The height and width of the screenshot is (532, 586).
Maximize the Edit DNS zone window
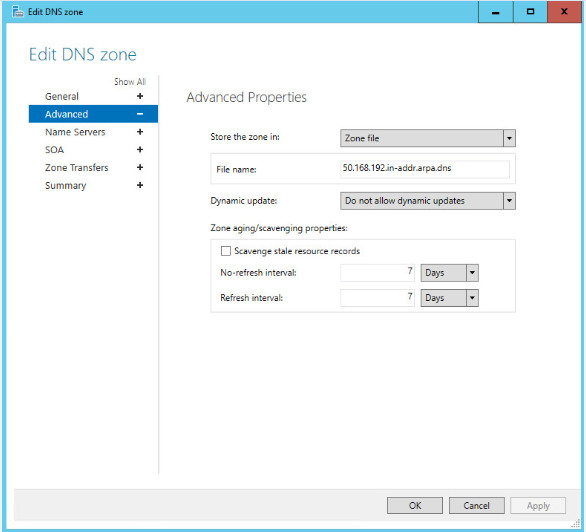tap(530, 12)
